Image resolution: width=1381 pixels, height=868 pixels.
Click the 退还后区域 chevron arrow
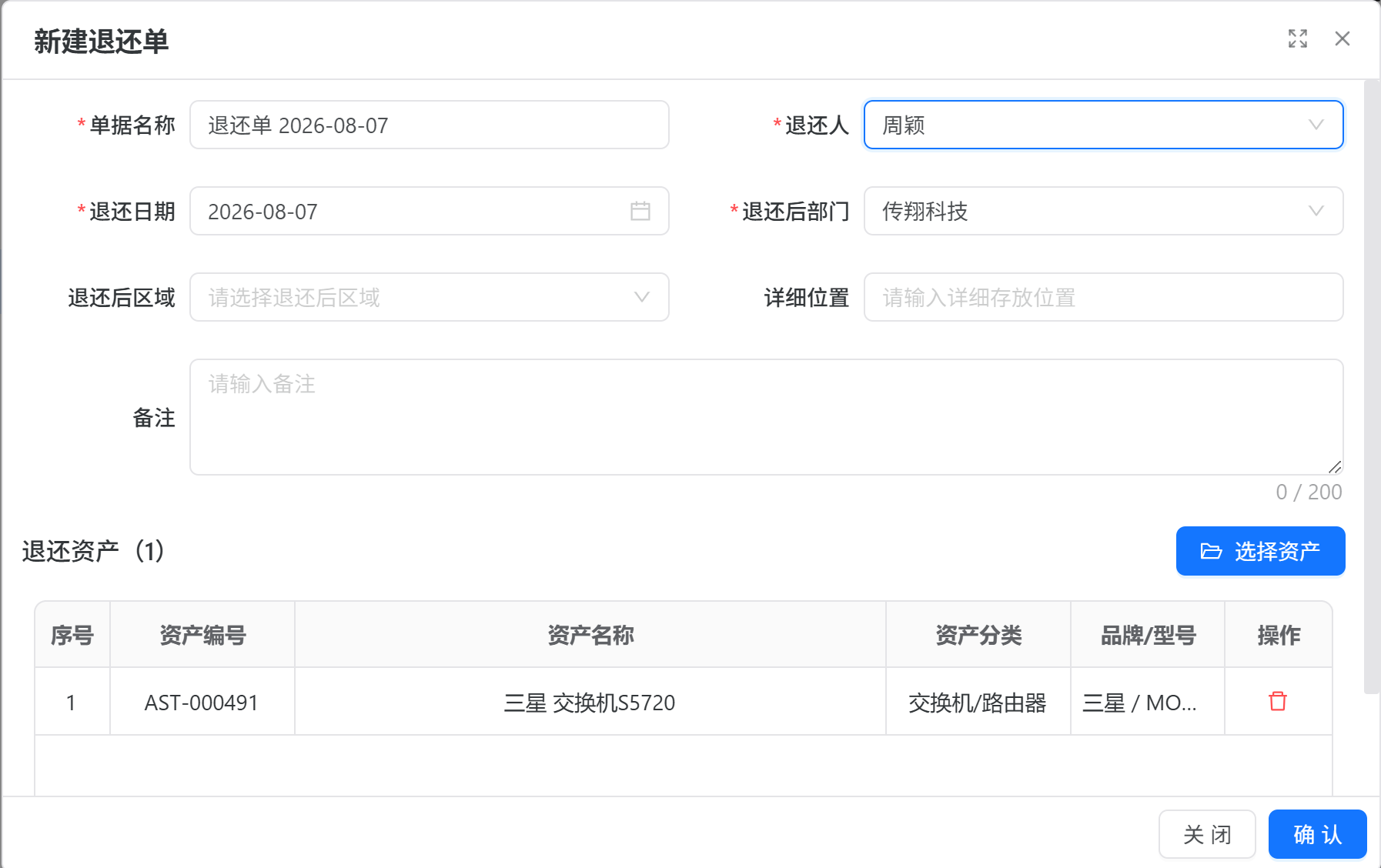(x=642, y=297)
